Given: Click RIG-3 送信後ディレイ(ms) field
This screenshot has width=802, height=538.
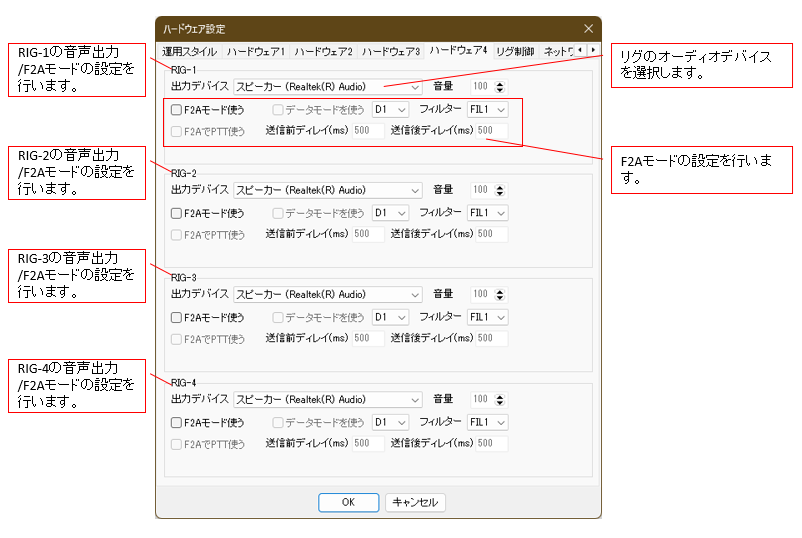Looking at the screenshot, I should (x=492, y=339).
